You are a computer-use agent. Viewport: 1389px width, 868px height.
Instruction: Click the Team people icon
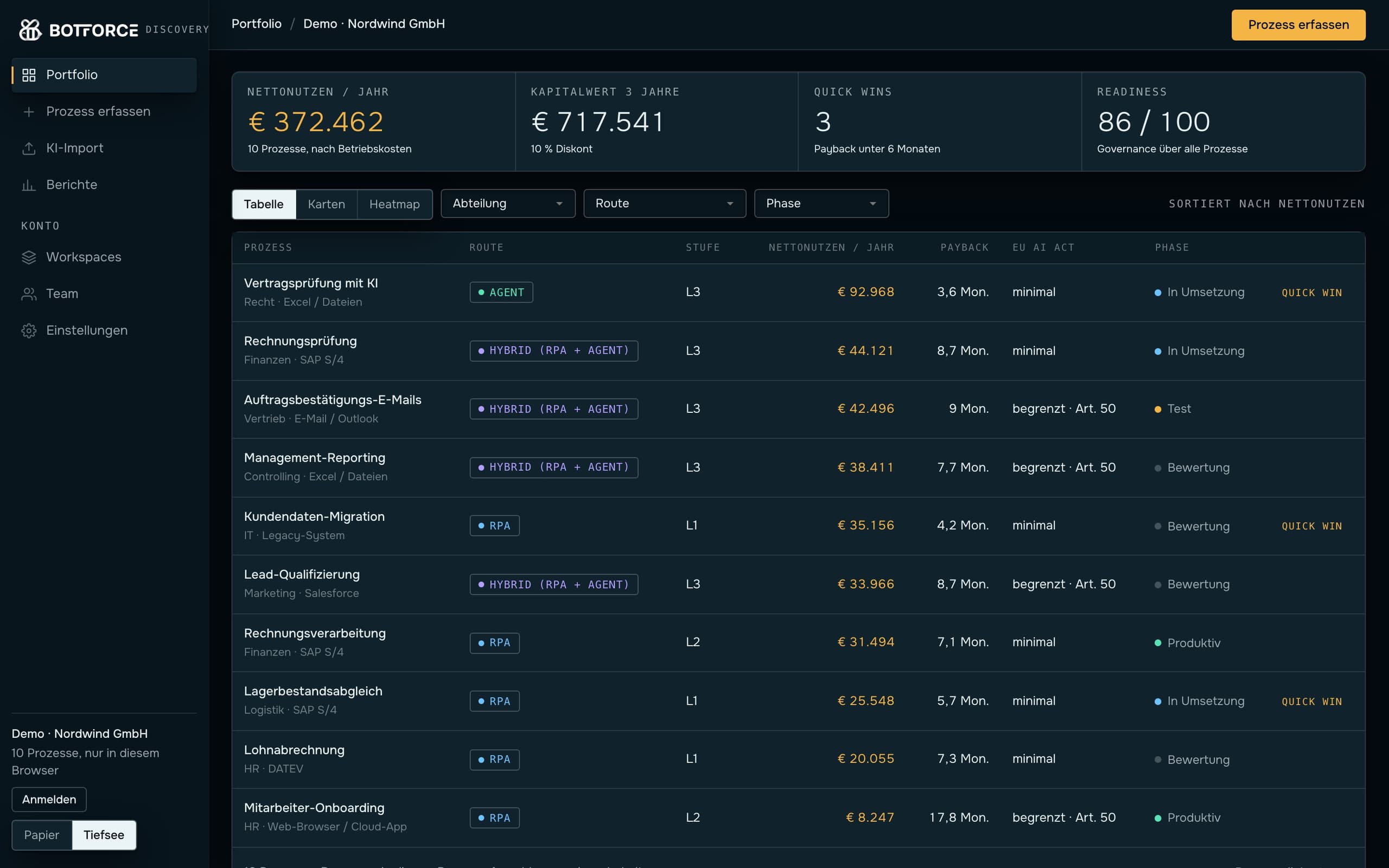pyautogui.click(x=29, y=294)
